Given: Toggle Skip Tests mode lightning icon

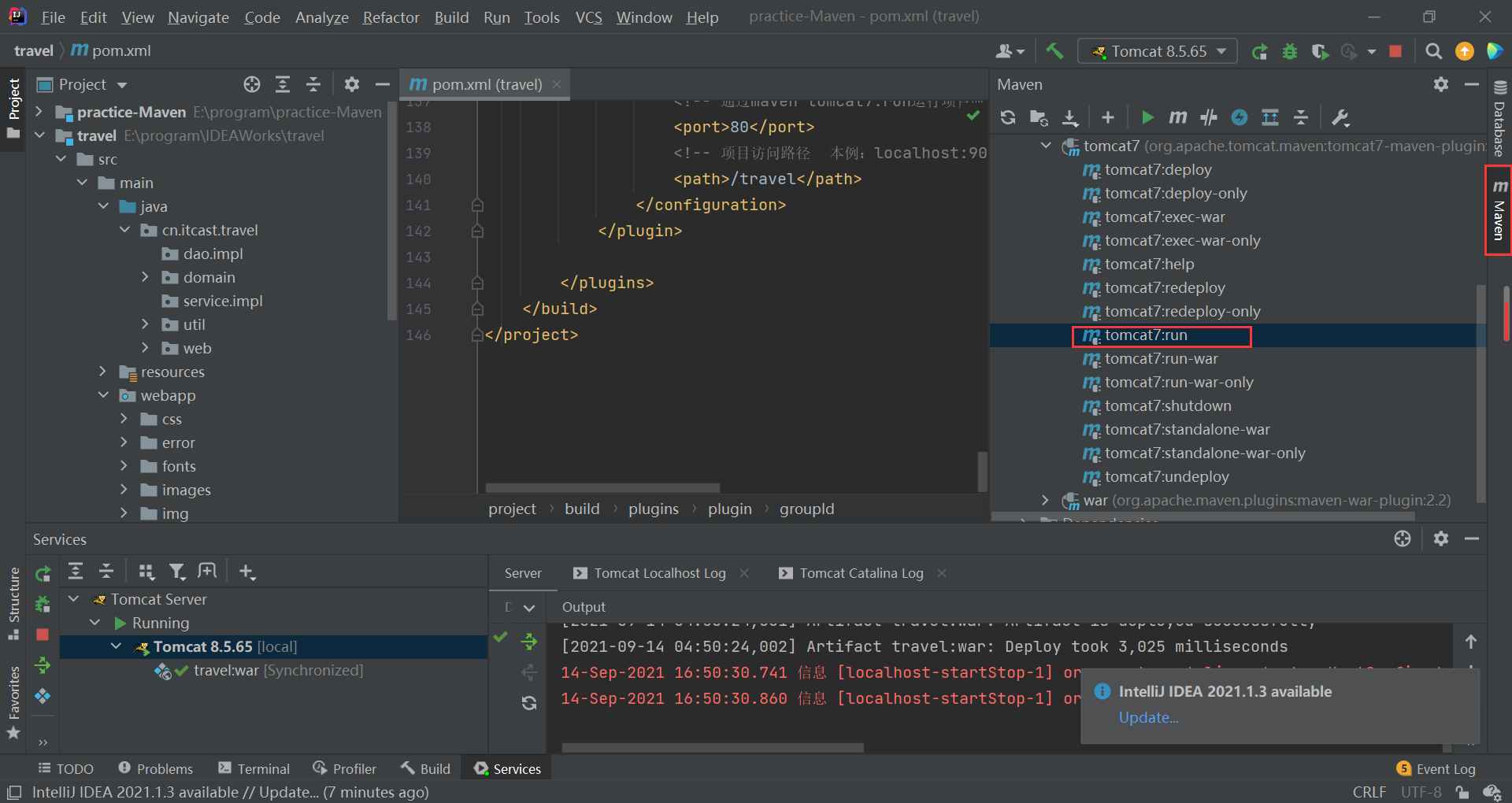Looking at the screenshot, I should (1240, 117).
